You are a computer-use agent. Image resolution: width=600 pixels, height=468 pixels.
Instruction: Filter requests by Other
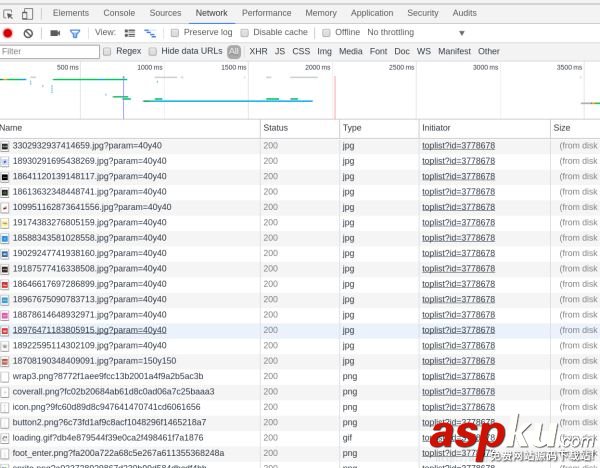click(489, 51)
